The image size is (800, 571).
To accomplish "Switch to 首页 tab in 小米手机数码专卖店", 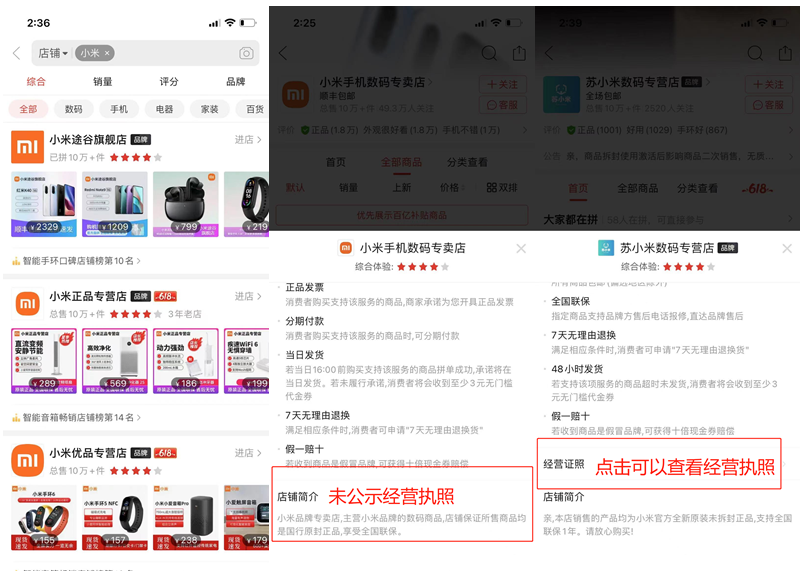I will point(336,162).
